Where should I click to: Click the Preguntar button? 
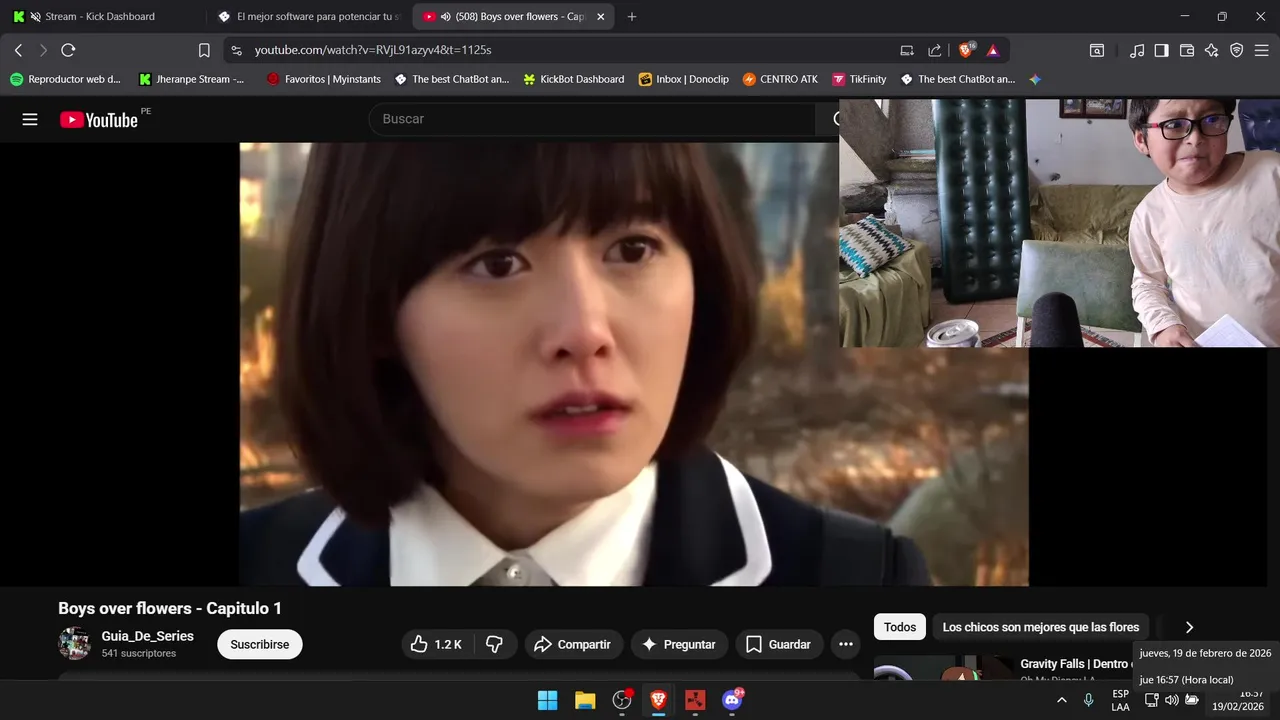pos(679,644)
